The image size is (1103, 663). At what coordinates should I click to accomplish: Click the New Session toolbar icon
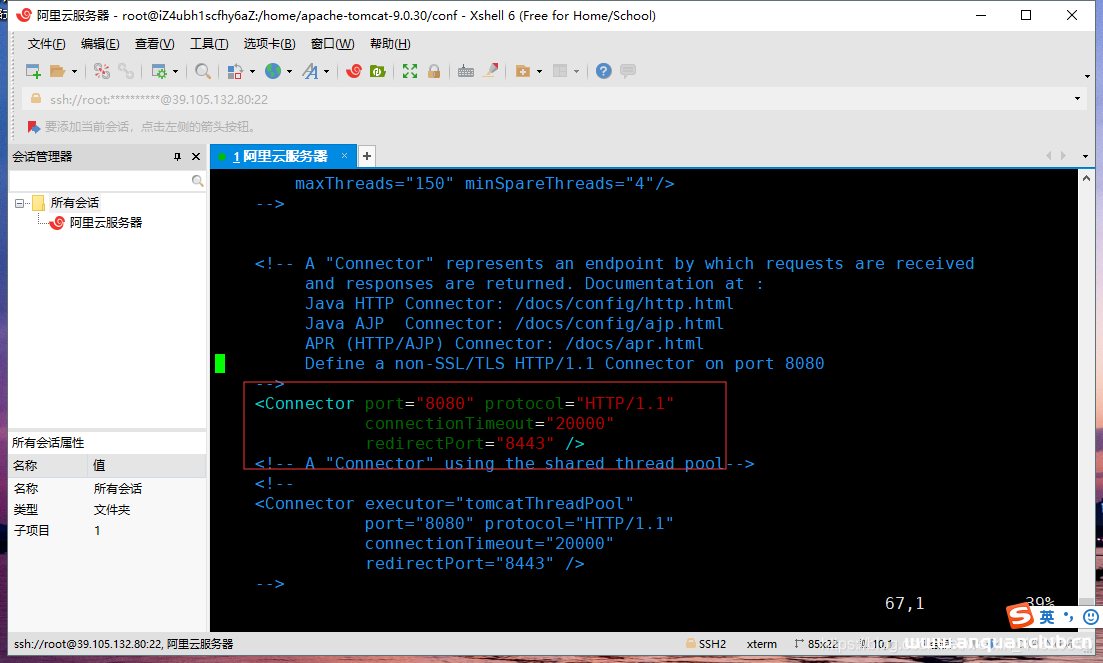click(x=33, y=71)
